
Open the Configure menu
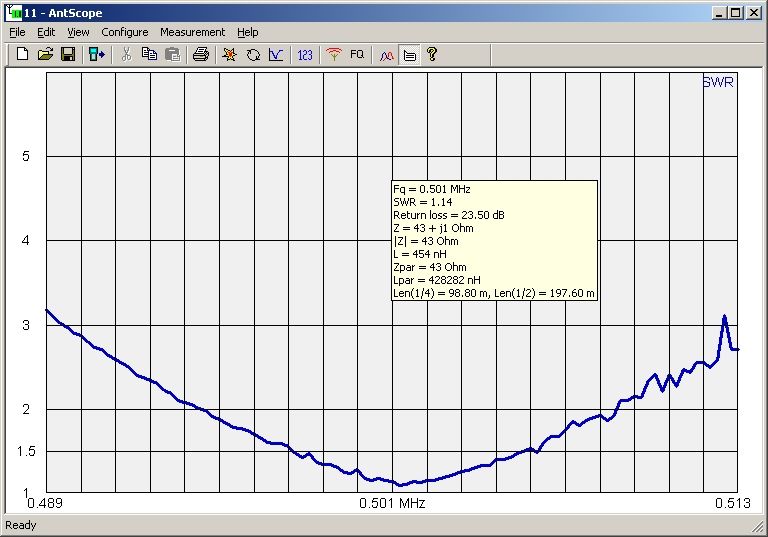pyautogui.click(x=124, y=32)
